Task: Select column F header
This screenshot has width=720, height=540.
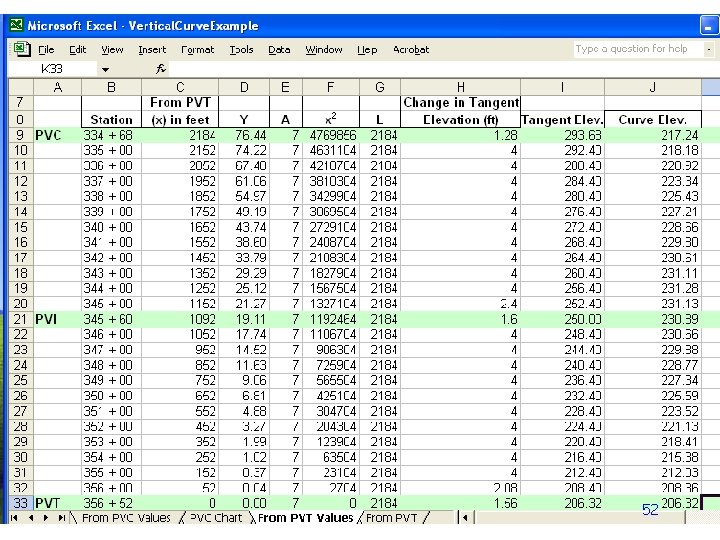Action: click(x=331, y=87)
